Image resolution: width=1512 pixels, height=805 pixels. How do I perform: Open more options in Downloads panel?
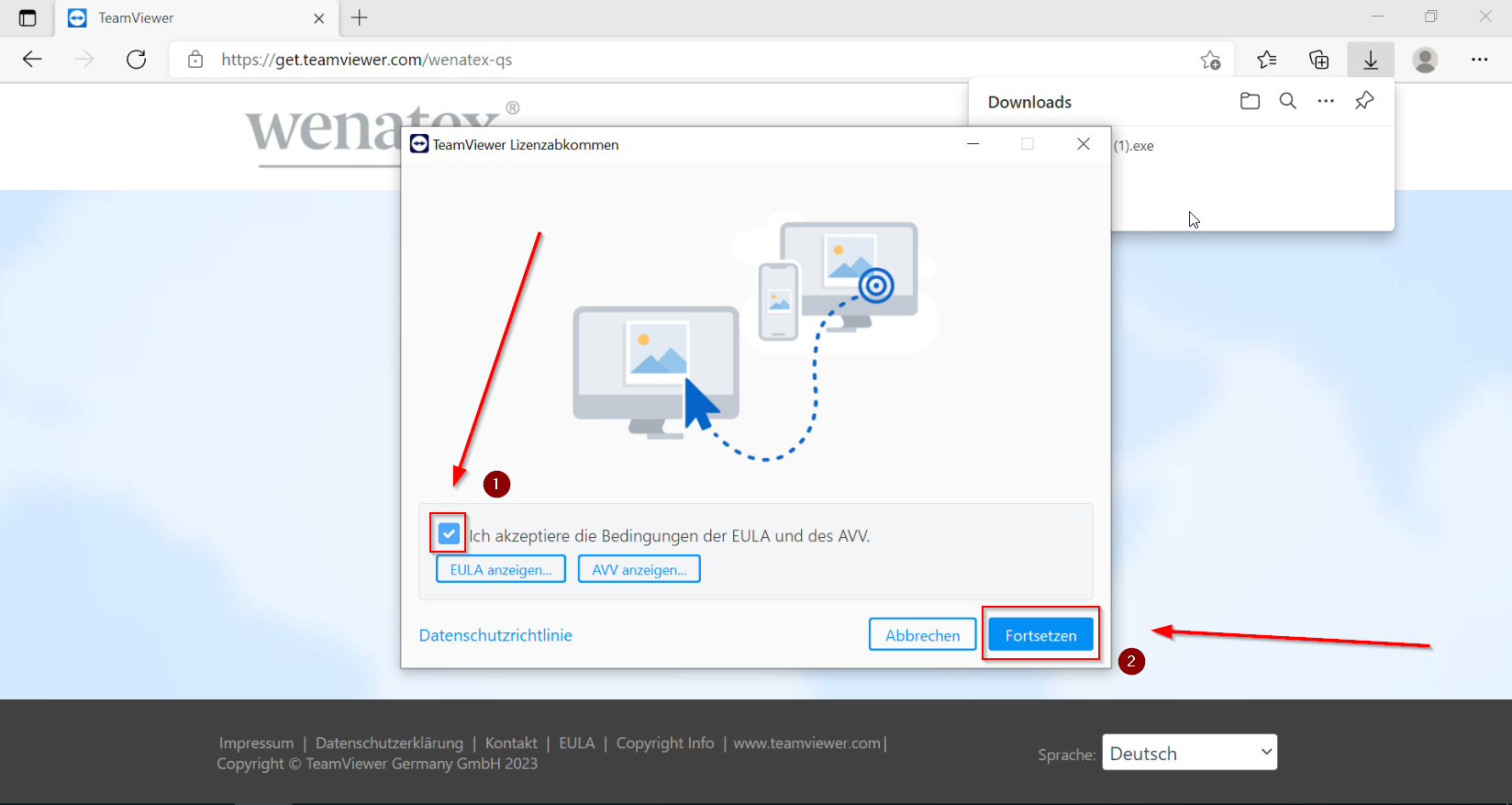click(x=1326, y=101)
